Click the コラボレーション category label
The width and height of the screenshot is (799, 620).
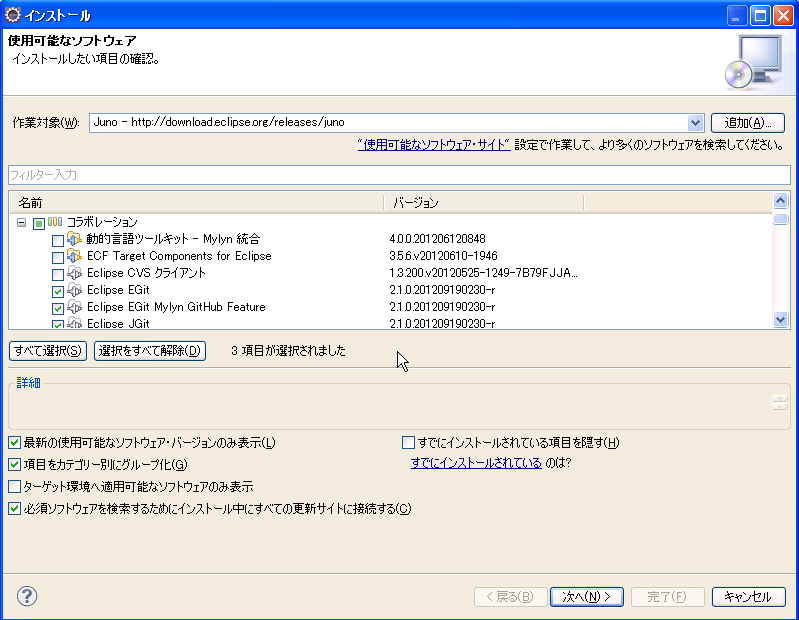(102, 222)
